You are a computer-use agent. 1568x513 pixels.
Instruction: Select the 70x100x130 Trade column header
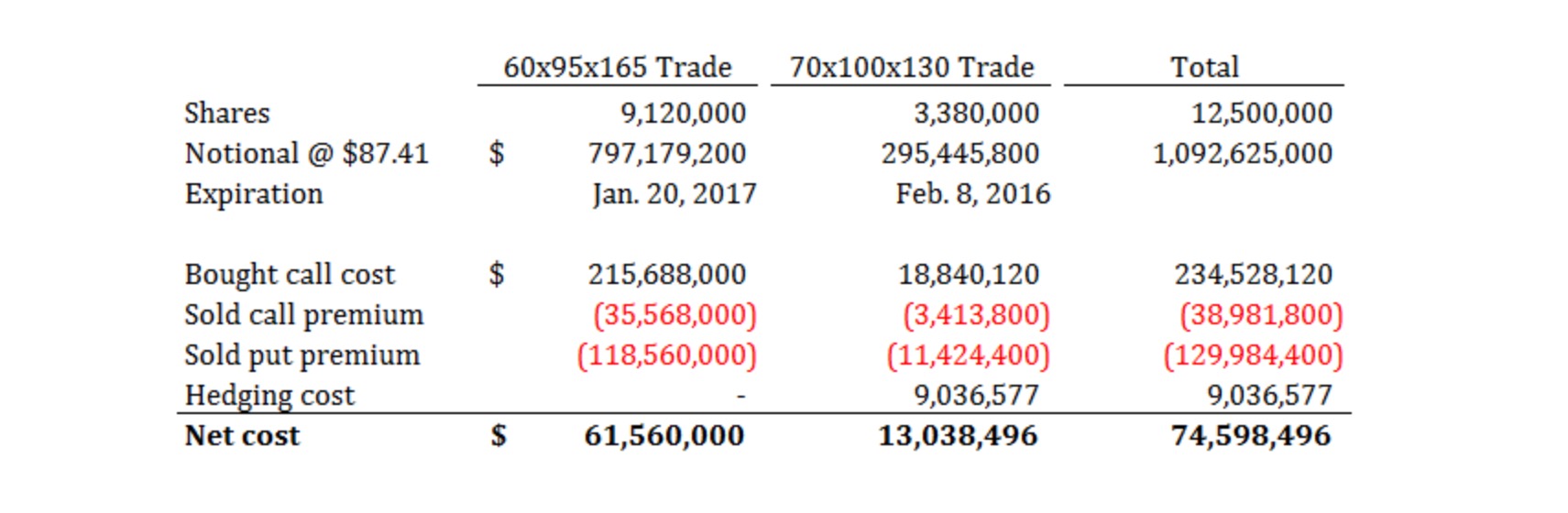912,67
